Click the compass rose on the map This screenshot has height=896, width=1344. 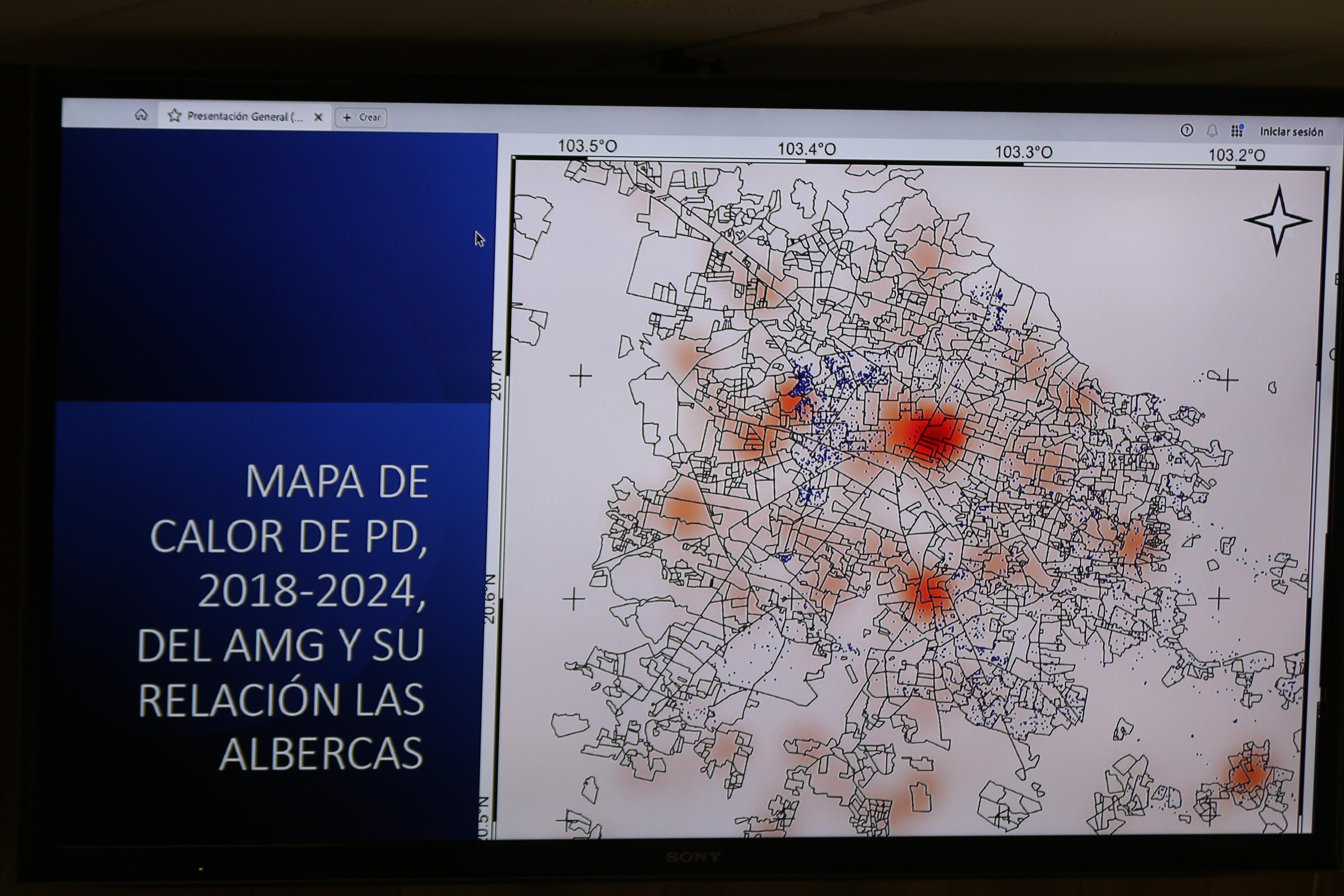(1278, 220)
